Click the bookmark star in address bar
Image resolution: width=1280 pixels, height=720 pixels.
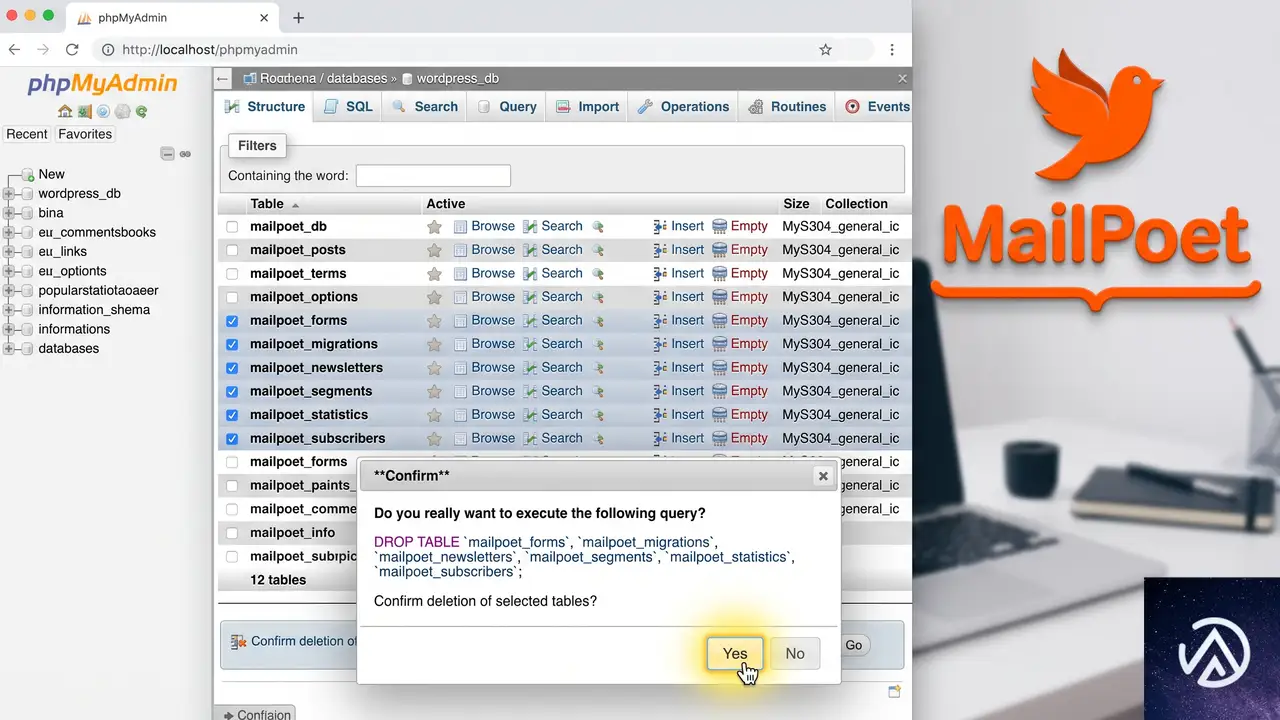click(825, 49)
